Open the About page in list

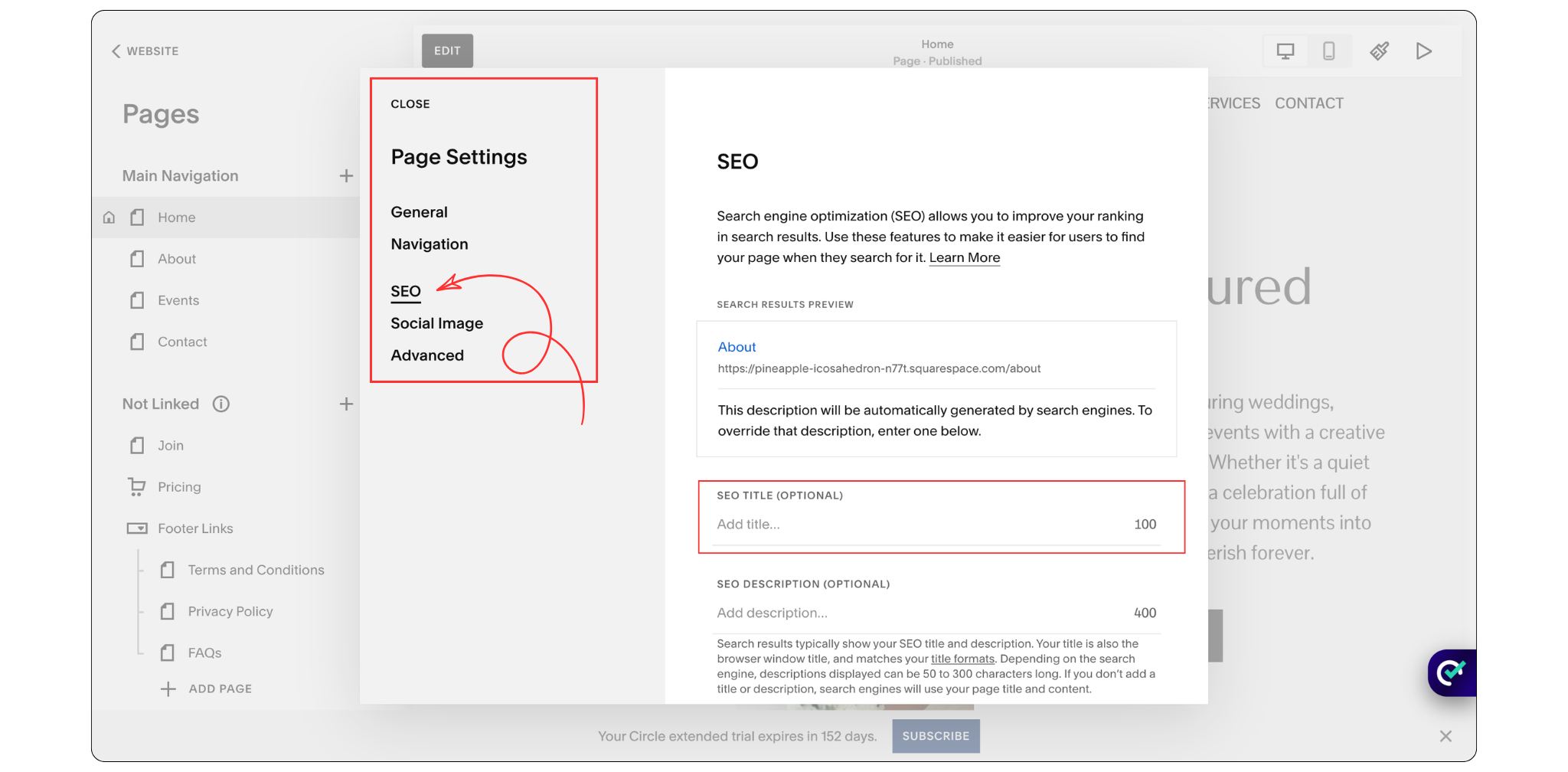click(177, 259)
